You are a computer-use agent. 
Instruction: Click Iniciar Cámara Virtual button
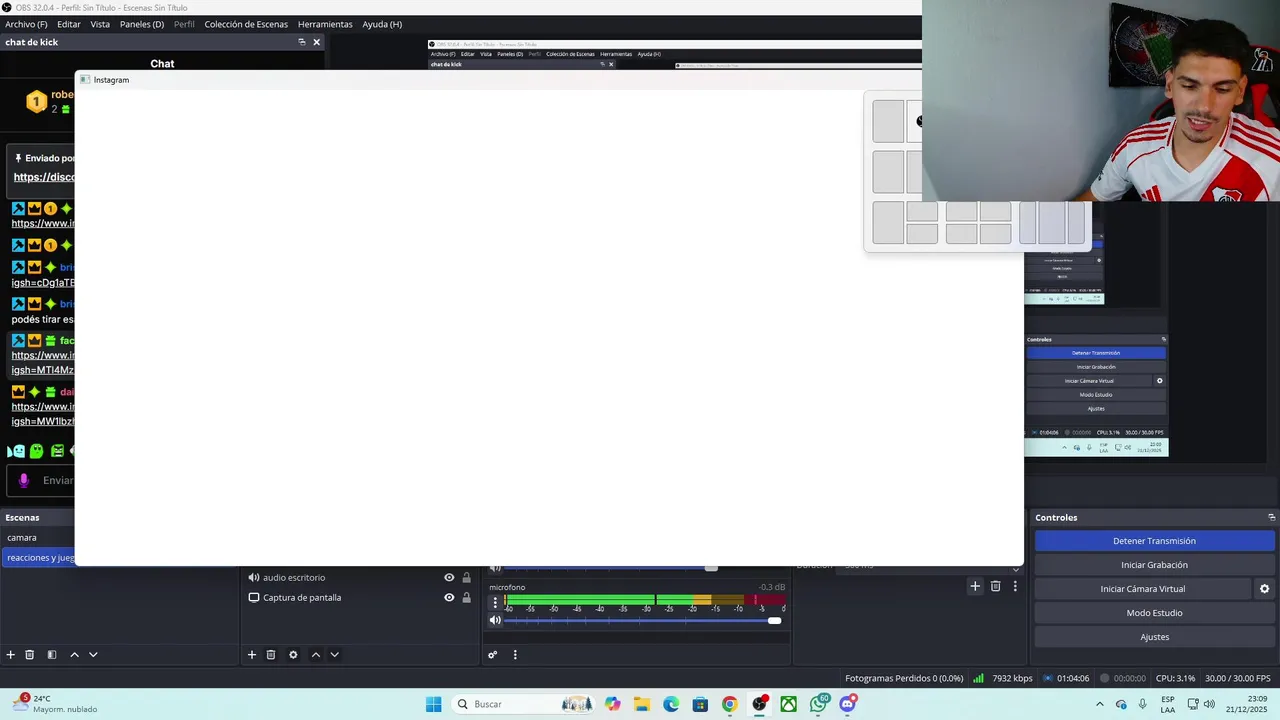tap(1142, 589)
